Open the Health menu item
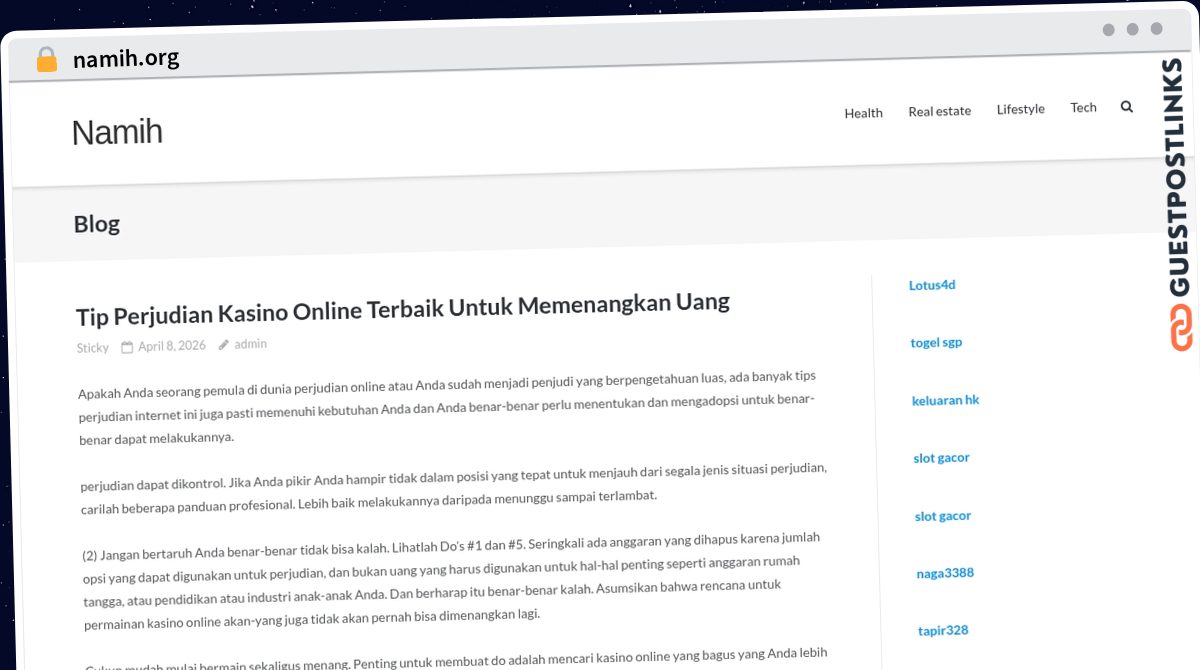The image size is (1200, 670). (x=863, y=113)
